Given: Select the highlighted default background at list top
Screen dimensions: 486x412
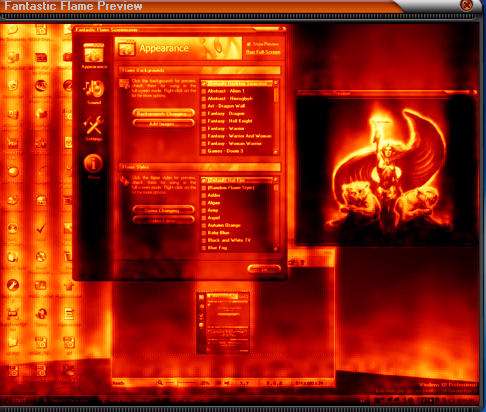Looking at the screenshot, I should [x=237, y=83].
